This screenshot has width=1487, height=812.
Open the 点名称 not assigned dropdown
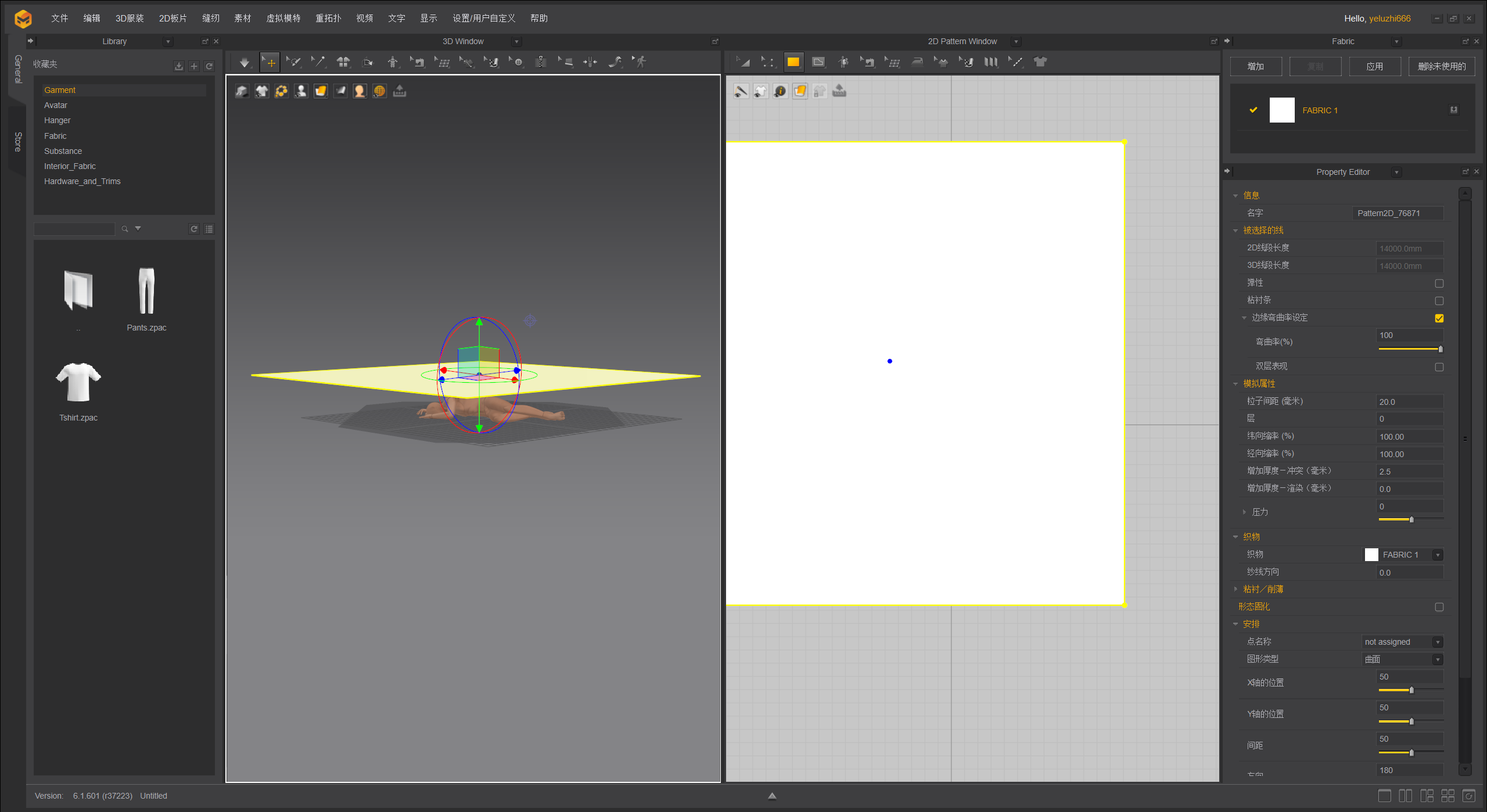pyautogui.click(x=1438, y=642)
